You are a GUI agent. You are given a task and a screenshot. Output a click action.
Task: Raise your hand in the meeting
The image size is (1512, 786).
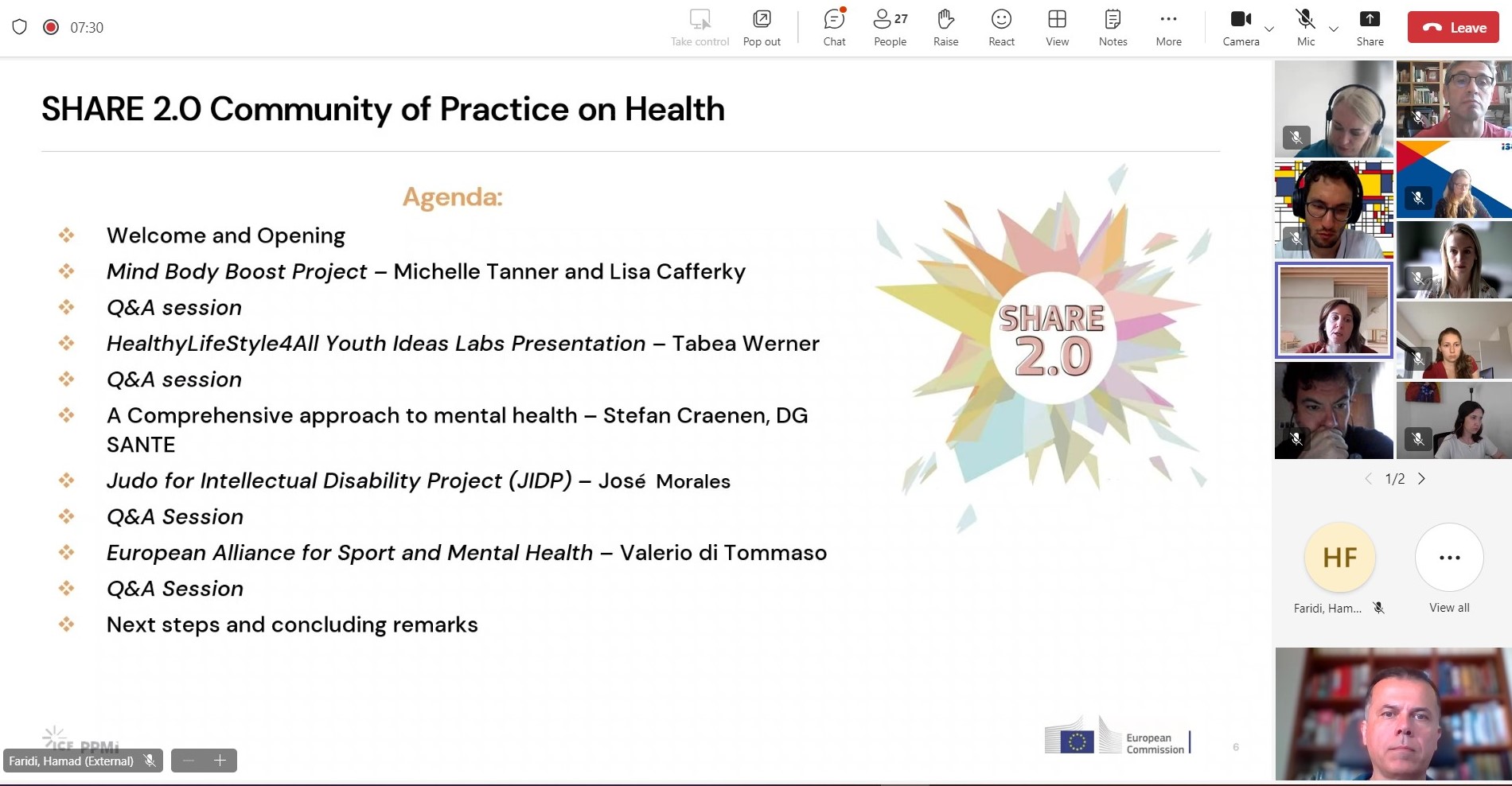click(x=945, y=28)
